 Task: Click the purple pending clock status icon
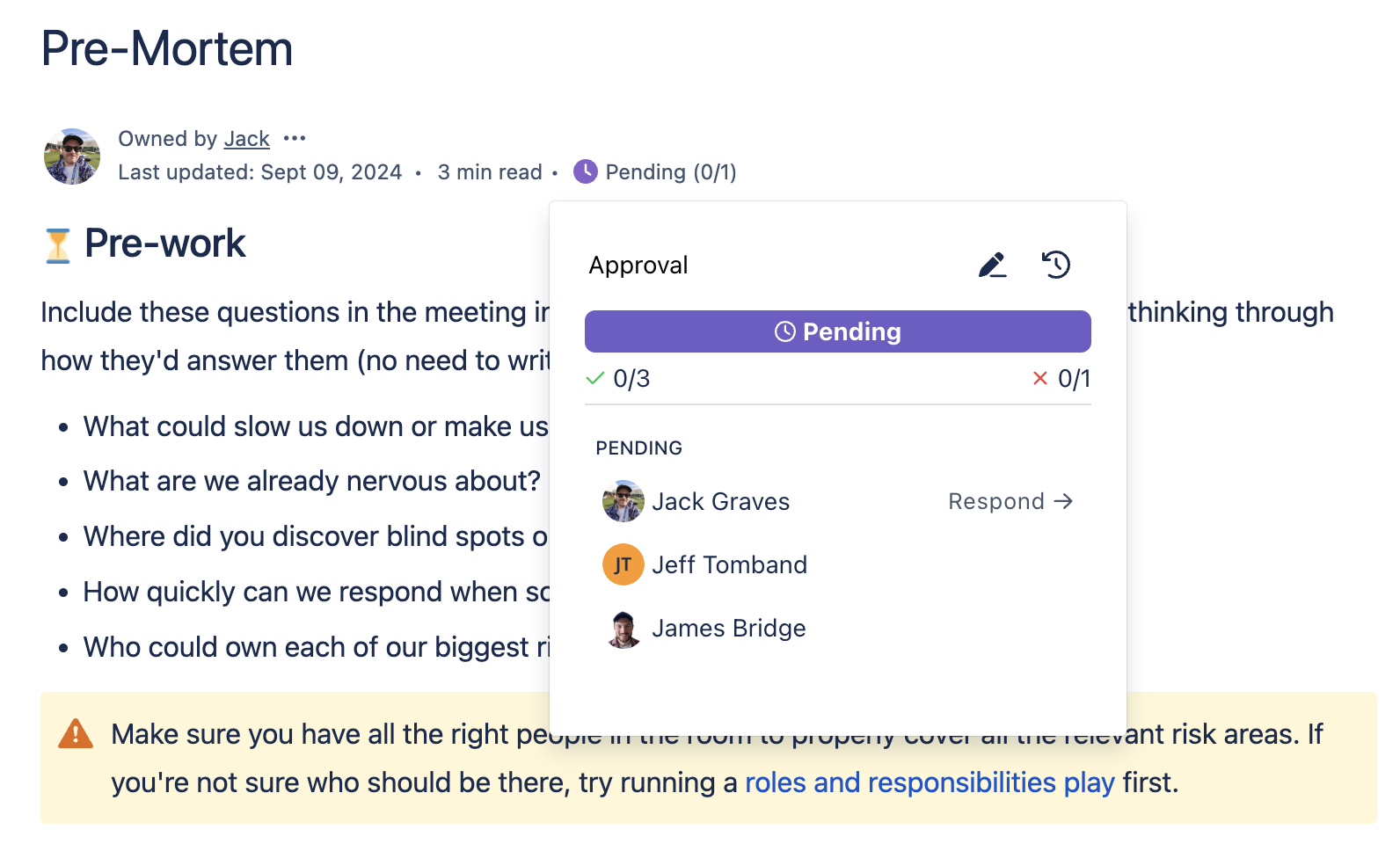point(585,172)
